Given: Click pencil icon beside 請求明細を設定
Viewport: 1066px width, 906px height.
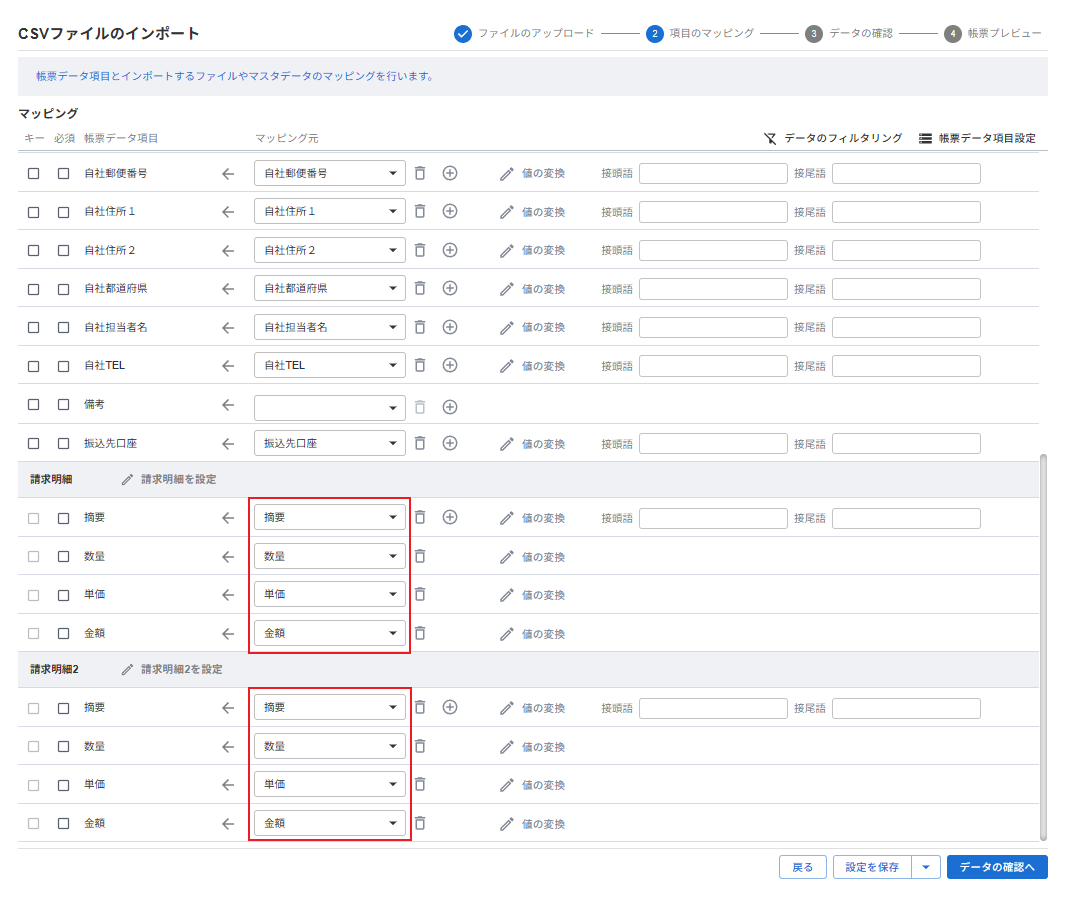Looking at the screenshot, I should point(127,479).
